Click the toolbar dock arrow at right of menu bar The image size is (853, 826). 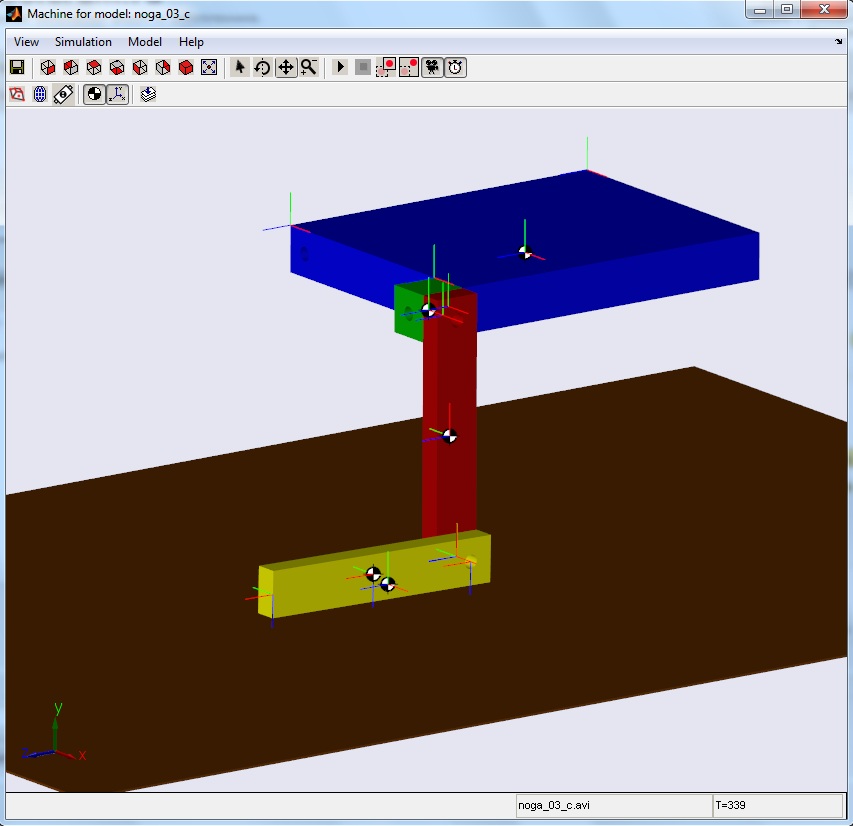[x=839, y=42]
